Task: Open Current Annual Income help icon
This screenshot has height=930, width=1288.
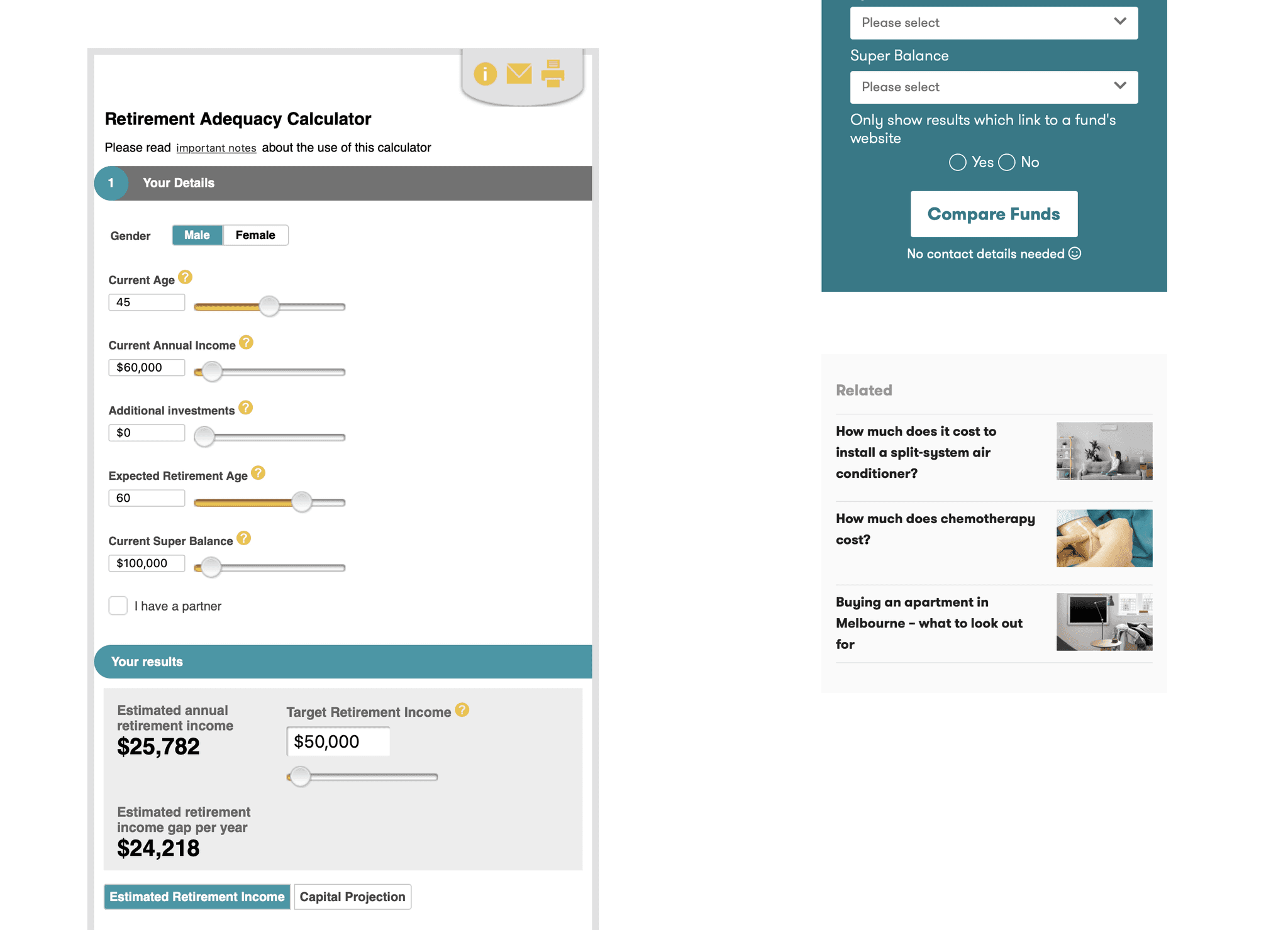Action: tap(246, 343)
